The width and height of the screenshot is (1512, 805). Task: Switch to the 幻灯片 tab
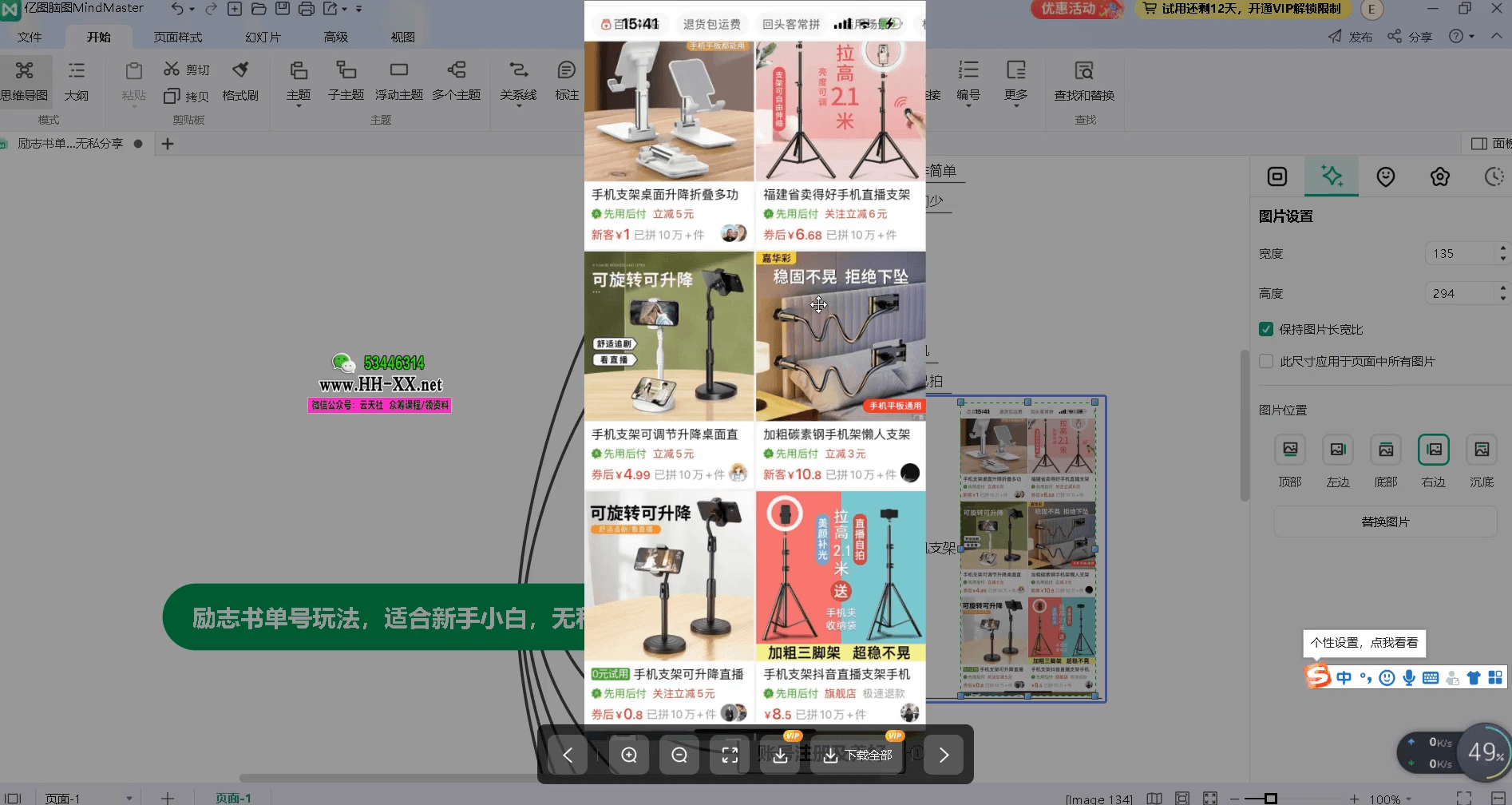pyautogui.click(x=263, y=37)
